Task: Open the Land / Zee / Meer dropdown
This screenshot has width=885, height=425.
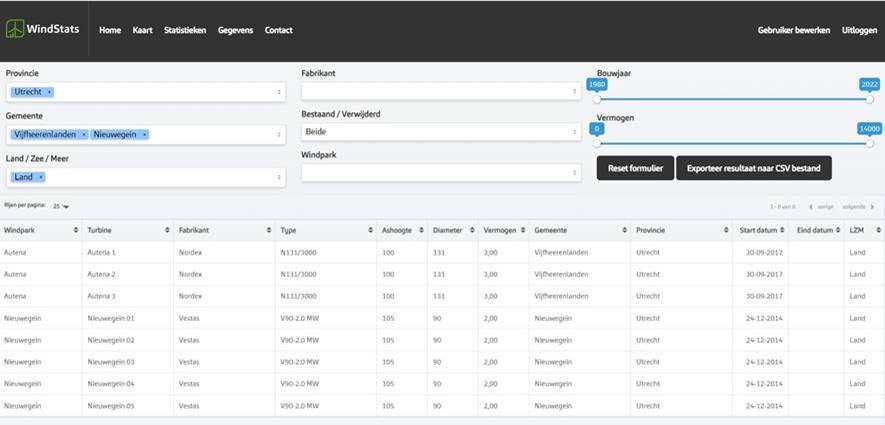Action: [146, 177]
